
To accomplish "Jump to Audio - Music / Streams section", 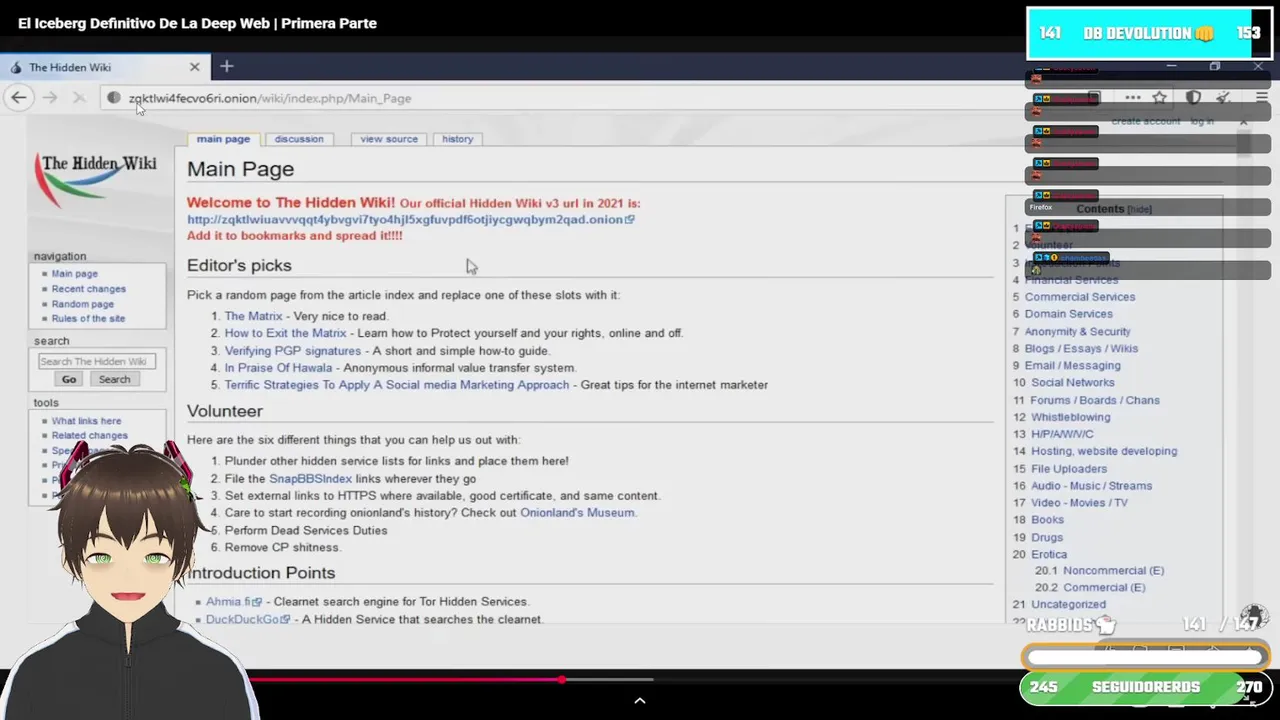I will click(1091, 487).
